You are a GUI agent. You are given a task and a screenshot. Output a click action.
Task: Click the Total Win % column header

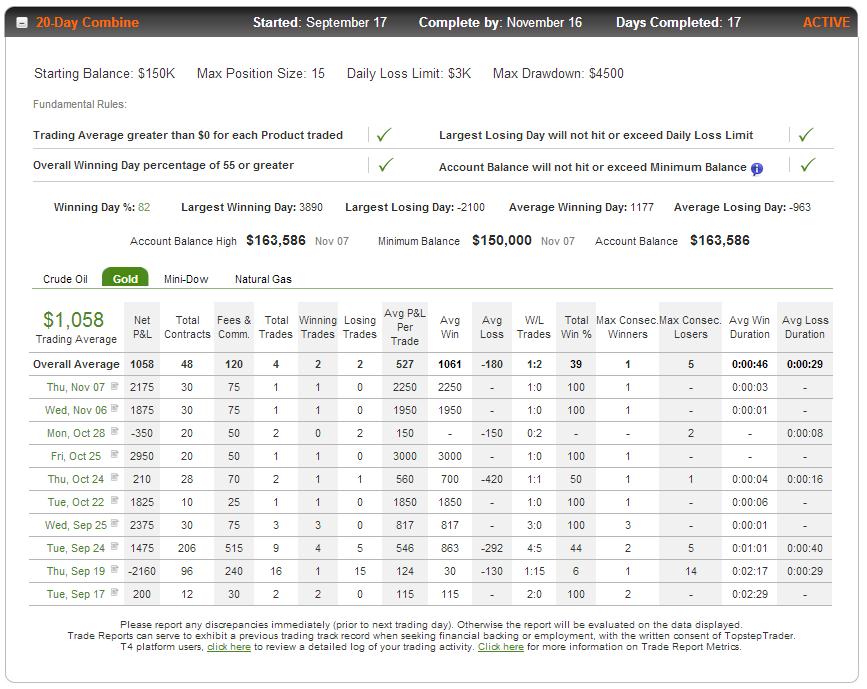coord(576,327)
